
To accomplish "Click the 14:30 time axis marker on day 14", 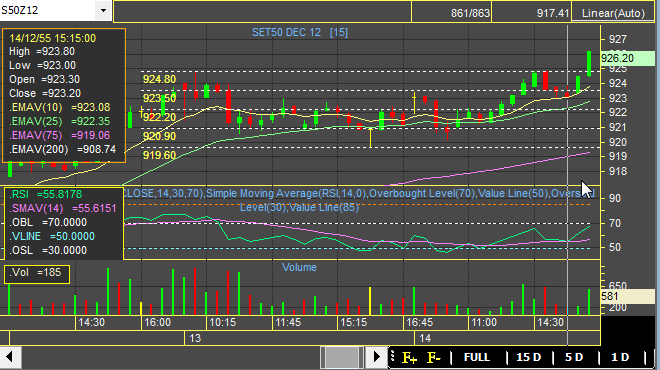I will (x=551, y=322).
